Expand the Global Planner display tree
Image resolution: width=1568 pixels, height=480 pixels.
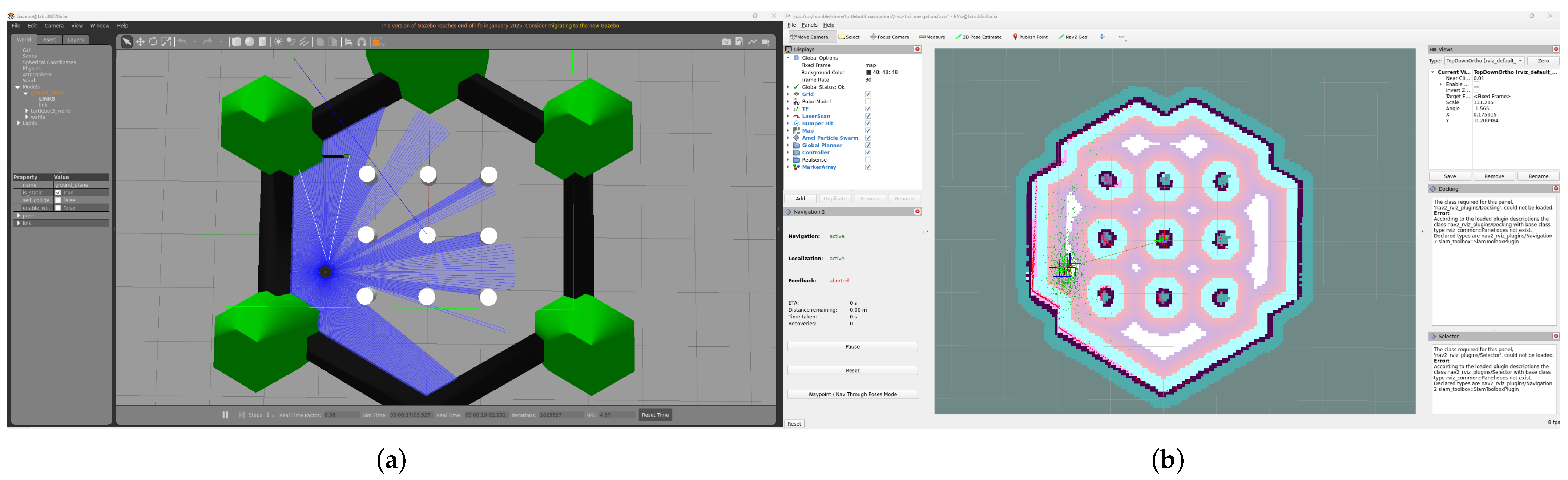point(788,145)
